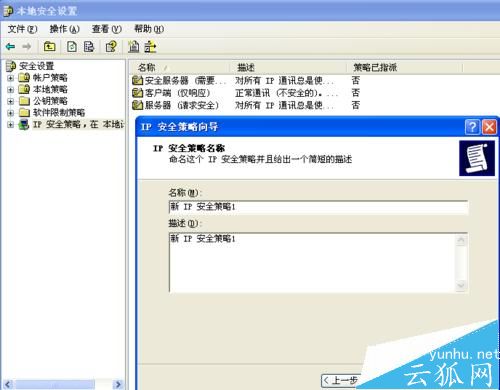500x390 pixels.
Task: Click the 本地策略 folder icon
Action: click(24, 89)
